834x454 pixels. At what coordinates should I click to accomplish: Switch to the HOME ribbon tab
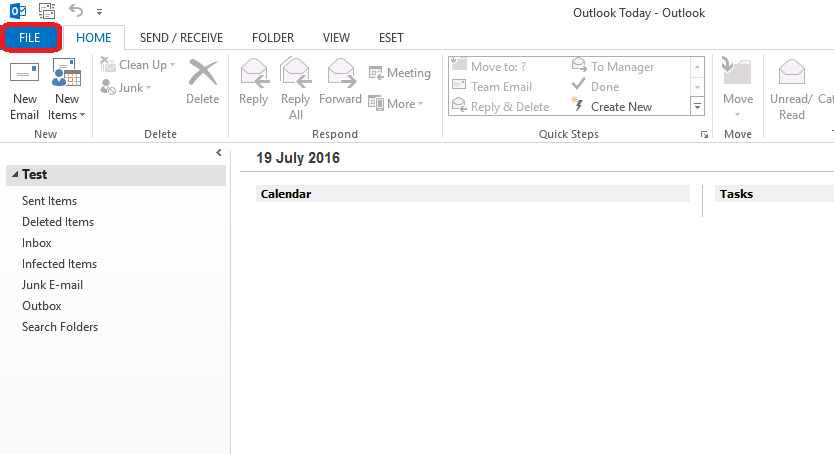(94, 38)
